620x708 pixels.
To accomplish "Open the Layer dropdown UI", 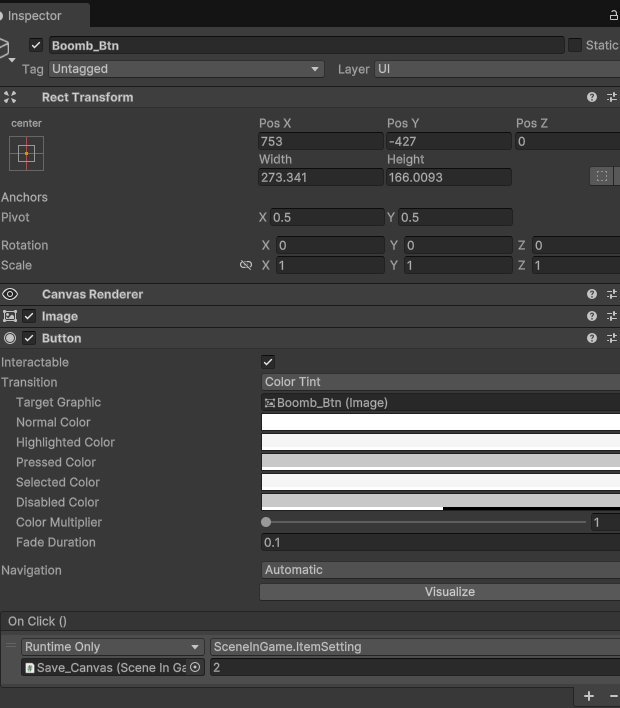I will (x=497, y=69).
